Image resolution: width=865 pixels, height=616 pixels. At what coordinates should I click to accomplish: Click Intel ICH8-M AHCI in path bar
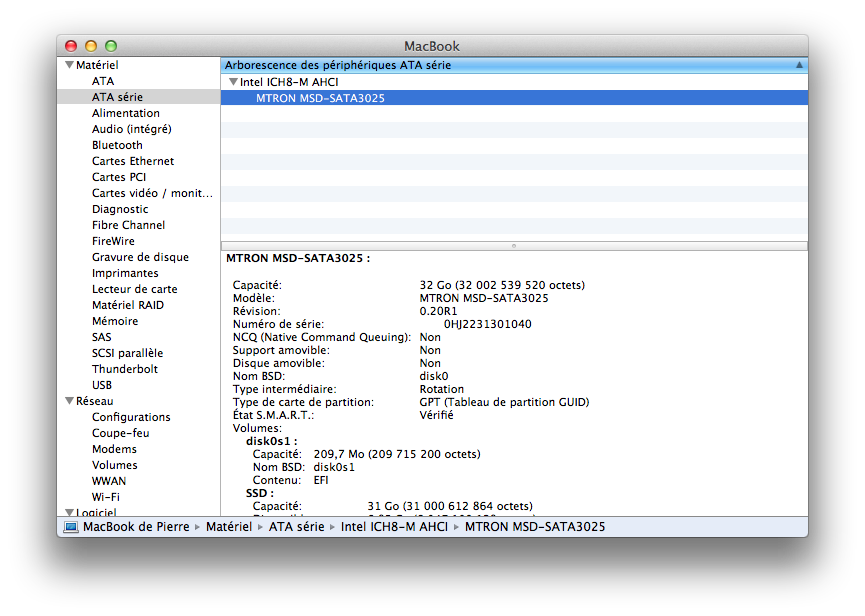(394, 527)
